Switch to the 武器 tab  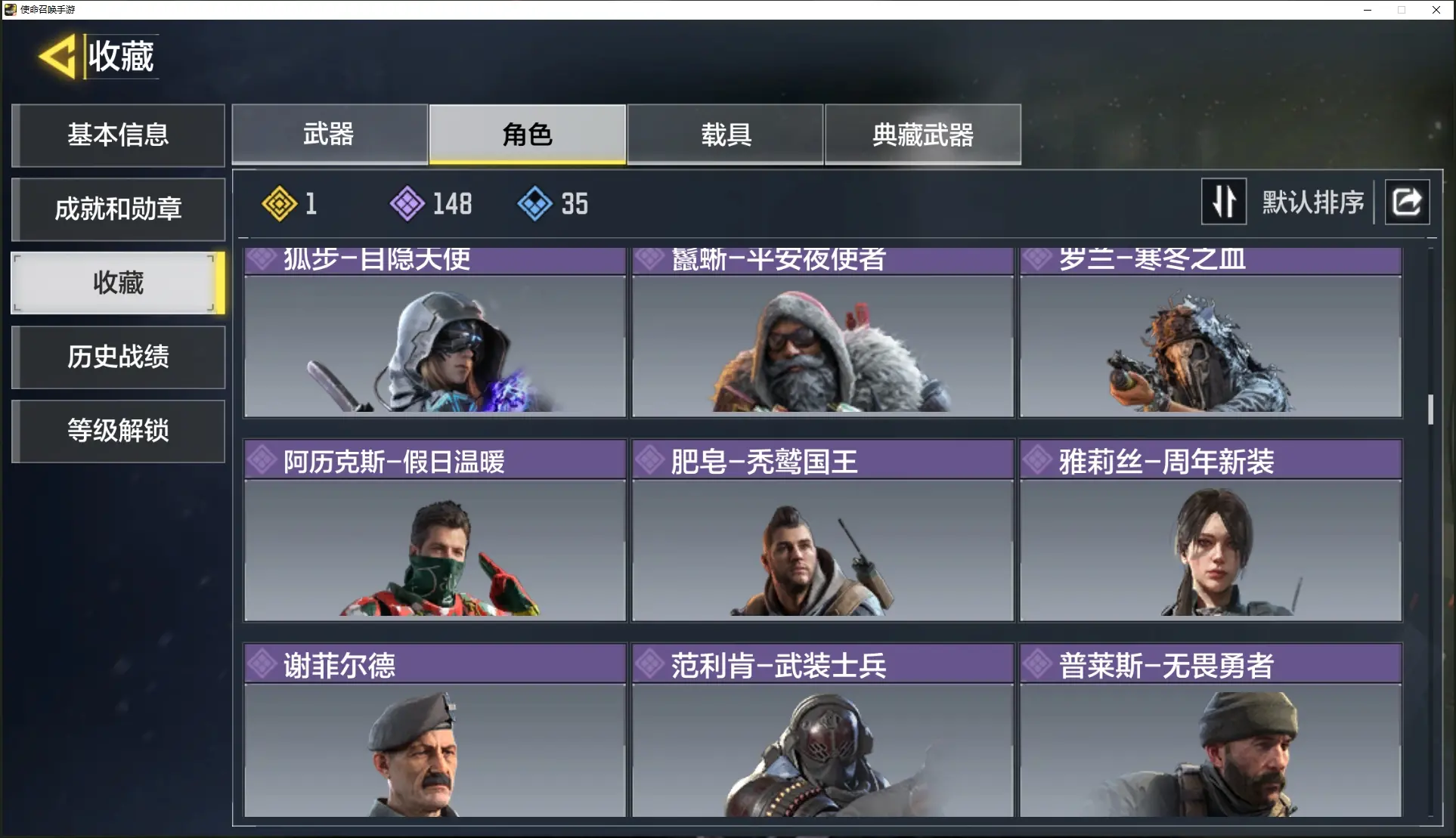point(330,134)
